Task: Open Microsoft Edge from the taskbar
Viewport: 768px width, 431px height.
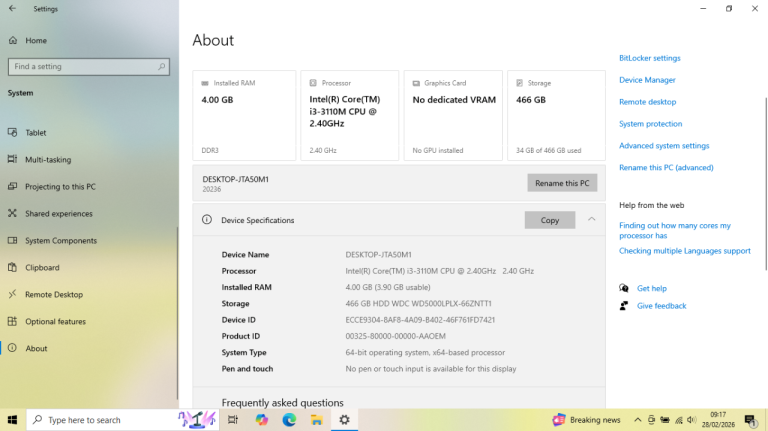Action: (289, 420)
